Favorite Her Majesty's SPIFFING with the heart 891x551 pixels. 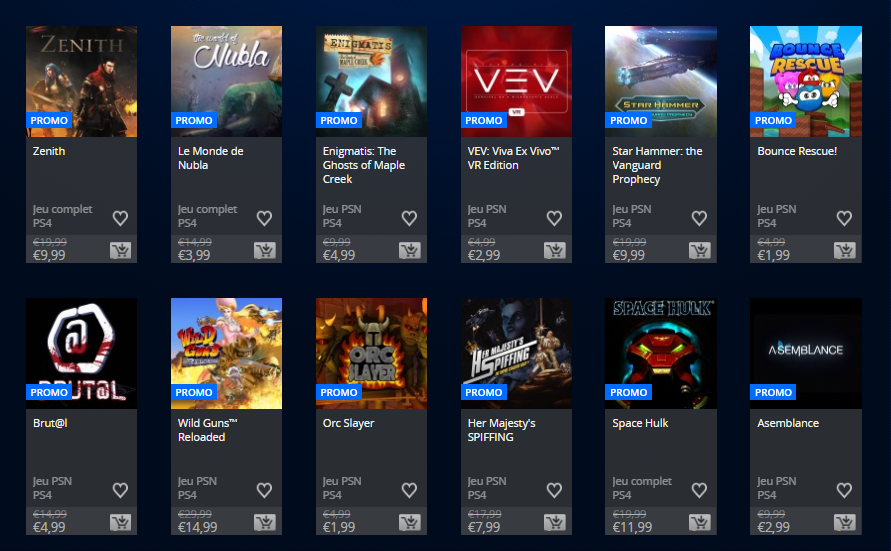point(555,490)
